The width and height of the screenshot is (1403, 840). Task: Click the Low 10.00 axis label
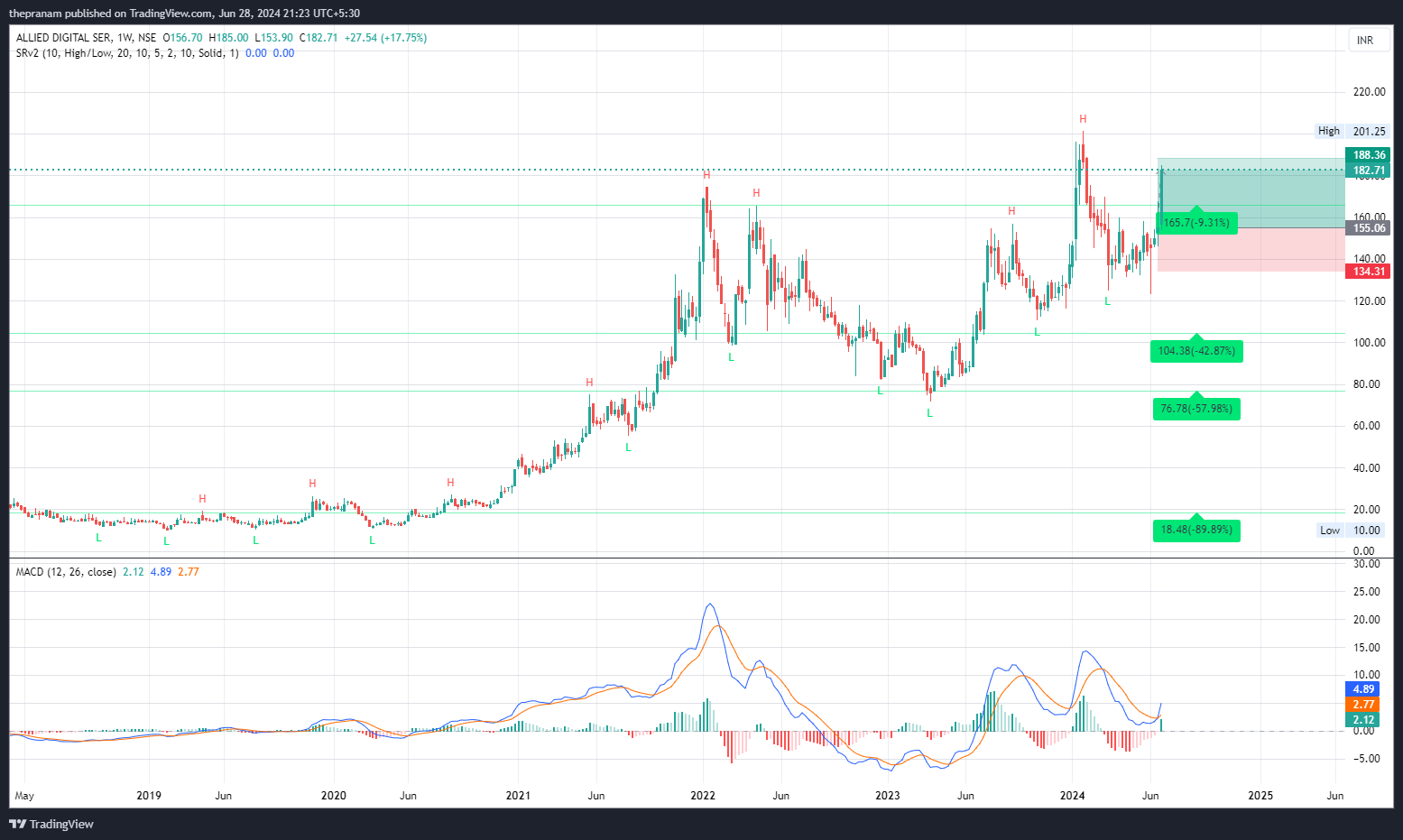pos(1352,531)
